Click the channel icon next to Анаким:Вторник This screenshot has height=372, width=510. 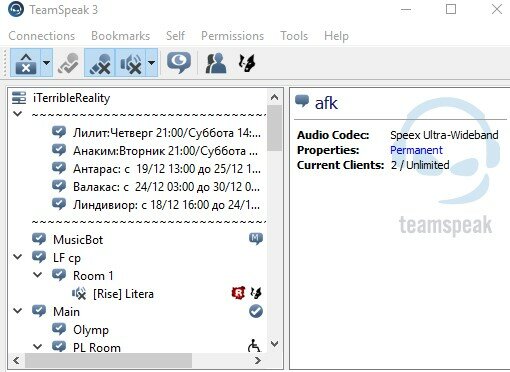tap(59, 150)
